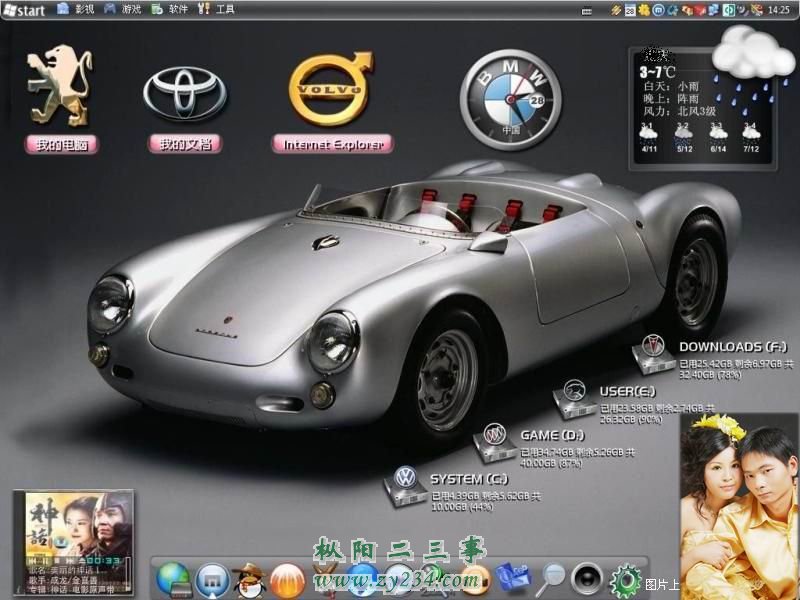Open the 游戏 menu in the top bar
800x600 pixels.
pos(123,9)
